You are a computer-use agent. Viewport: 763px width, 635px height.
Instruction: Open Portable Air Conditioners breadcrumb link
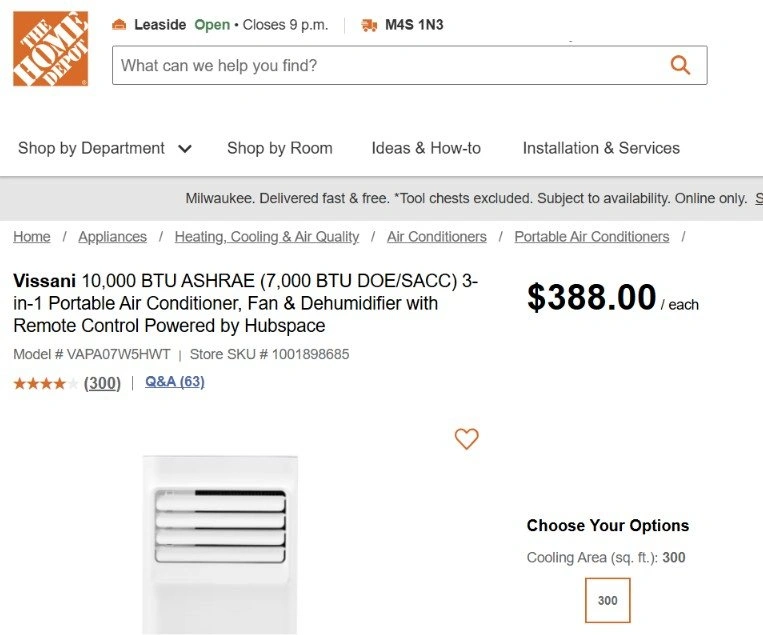coord(592,236)
